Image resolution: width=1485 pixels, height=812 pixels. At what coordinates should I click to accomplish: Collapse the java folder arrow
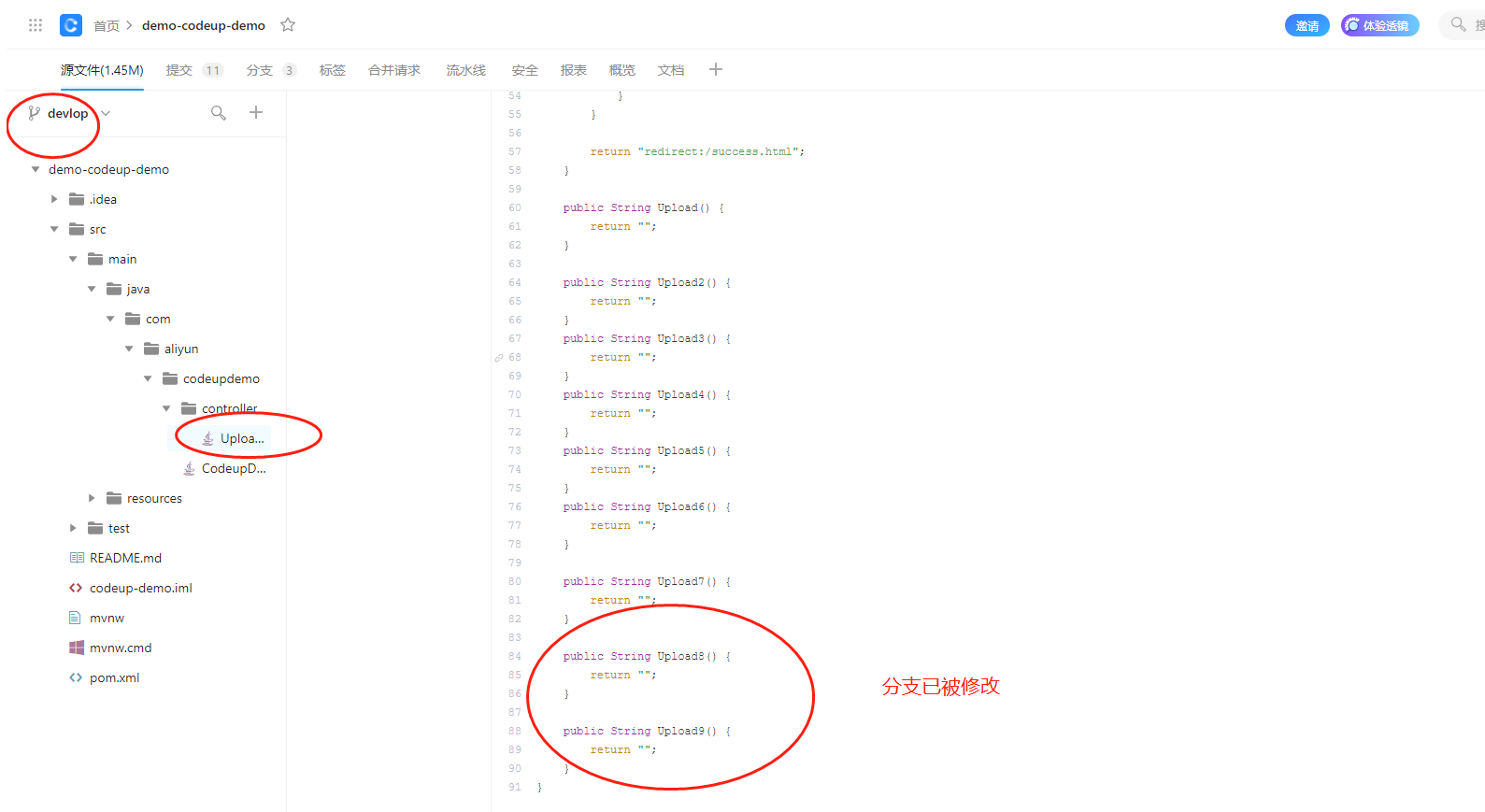(x=92, y=289)
